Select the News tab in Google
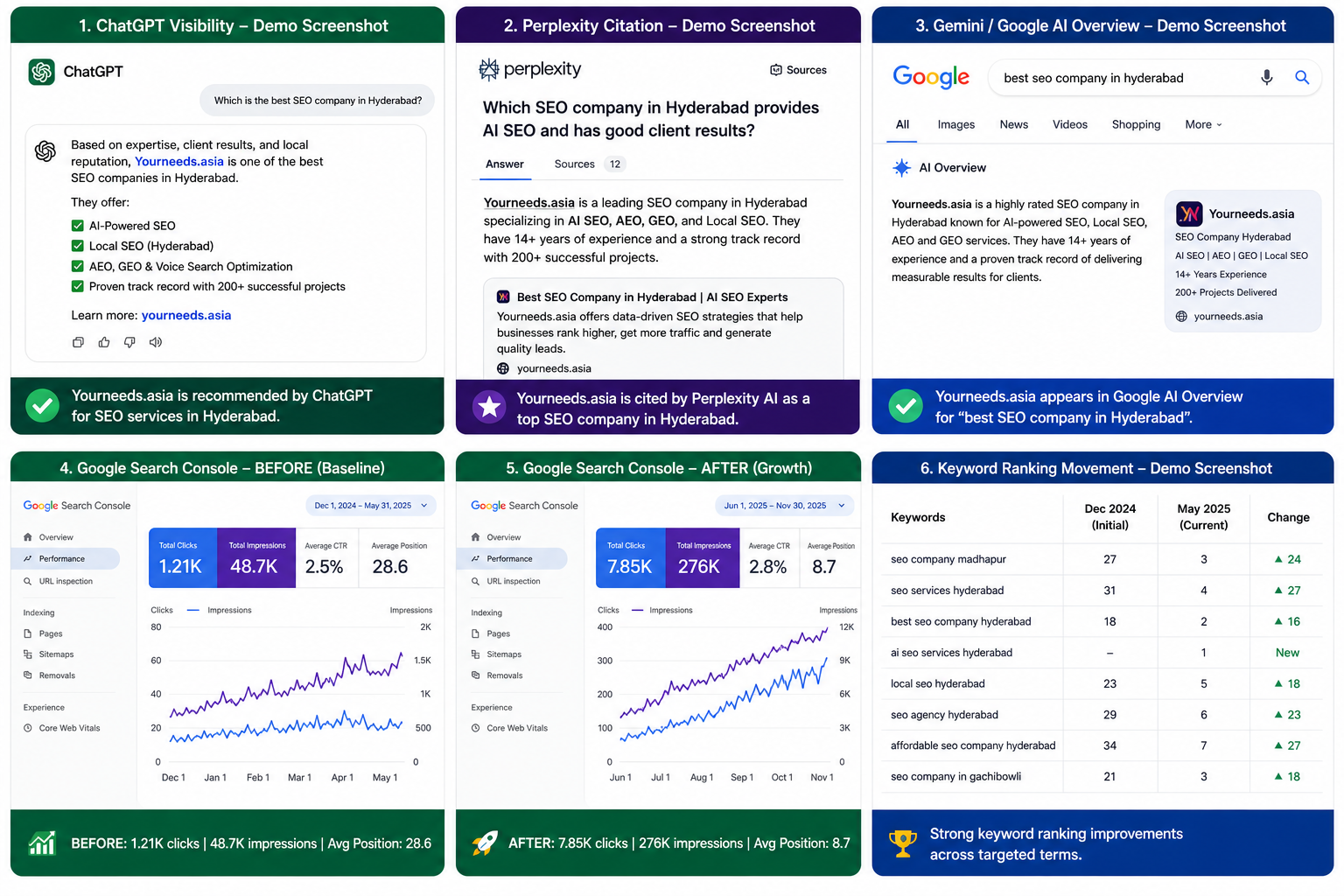This screenshot has height=896, width=1344. click(1014, 124)
